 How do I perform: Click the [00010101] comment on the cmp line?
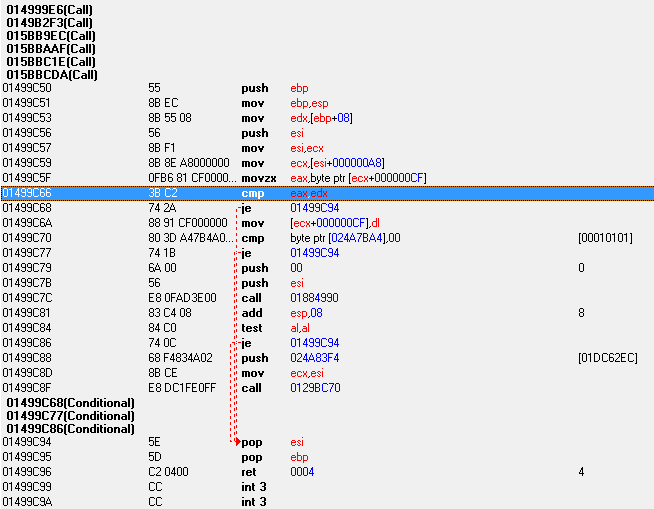click(604, 238)
